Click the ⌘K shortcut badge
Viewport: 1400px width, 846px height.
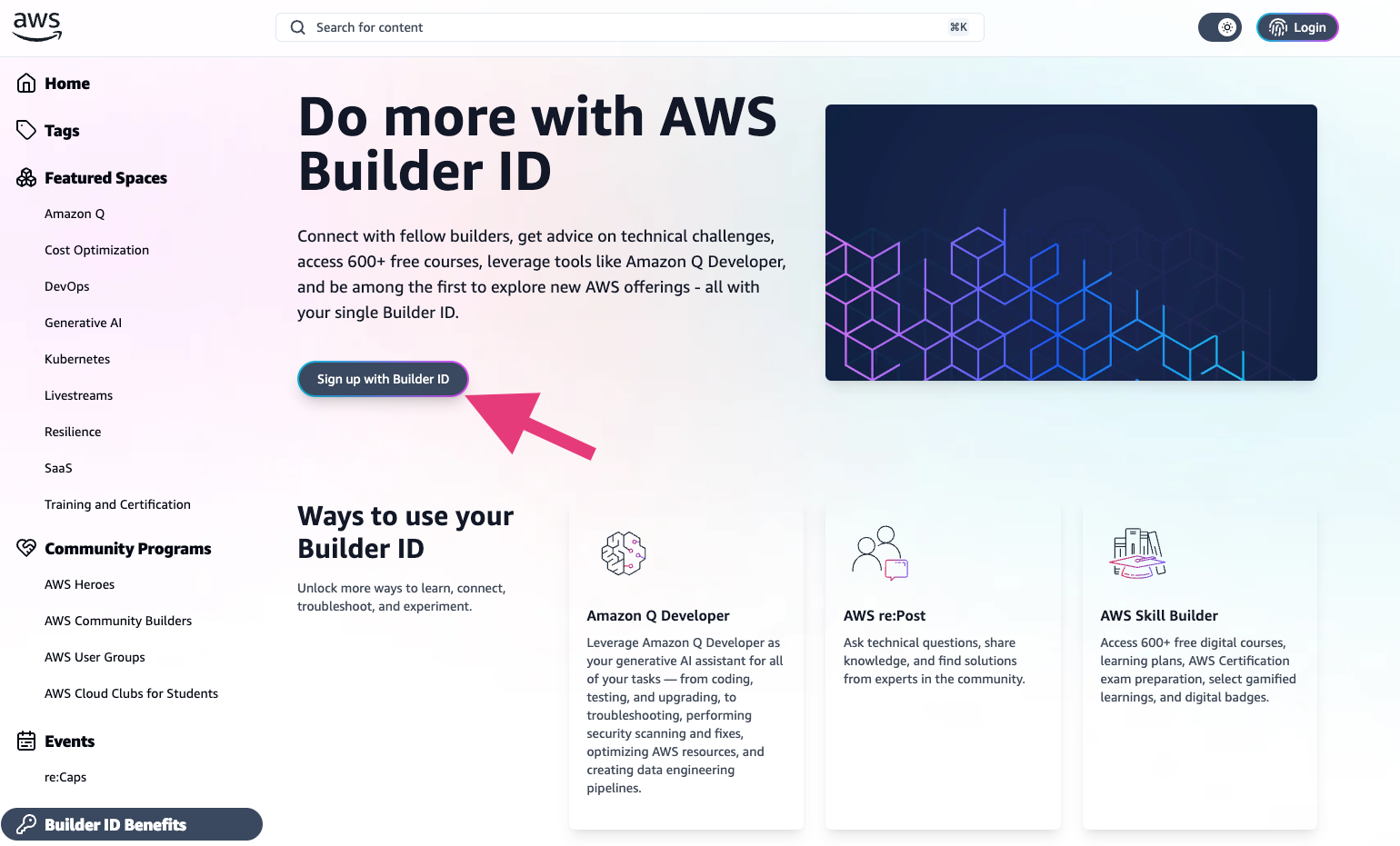[958, 27]
